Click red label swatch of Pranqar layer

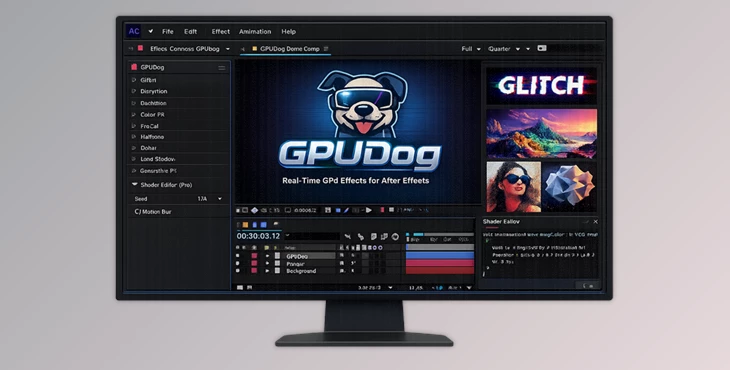pyautogui.click(x=254, y=263)
